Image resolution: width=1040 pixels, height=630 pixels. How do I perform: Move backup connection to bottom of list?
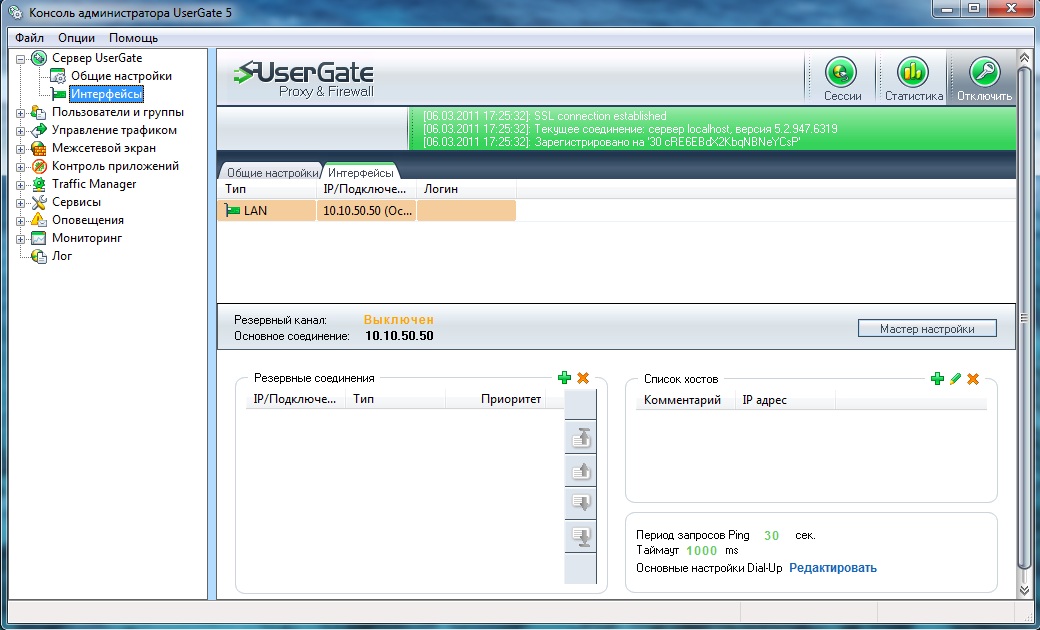(581, 536)
